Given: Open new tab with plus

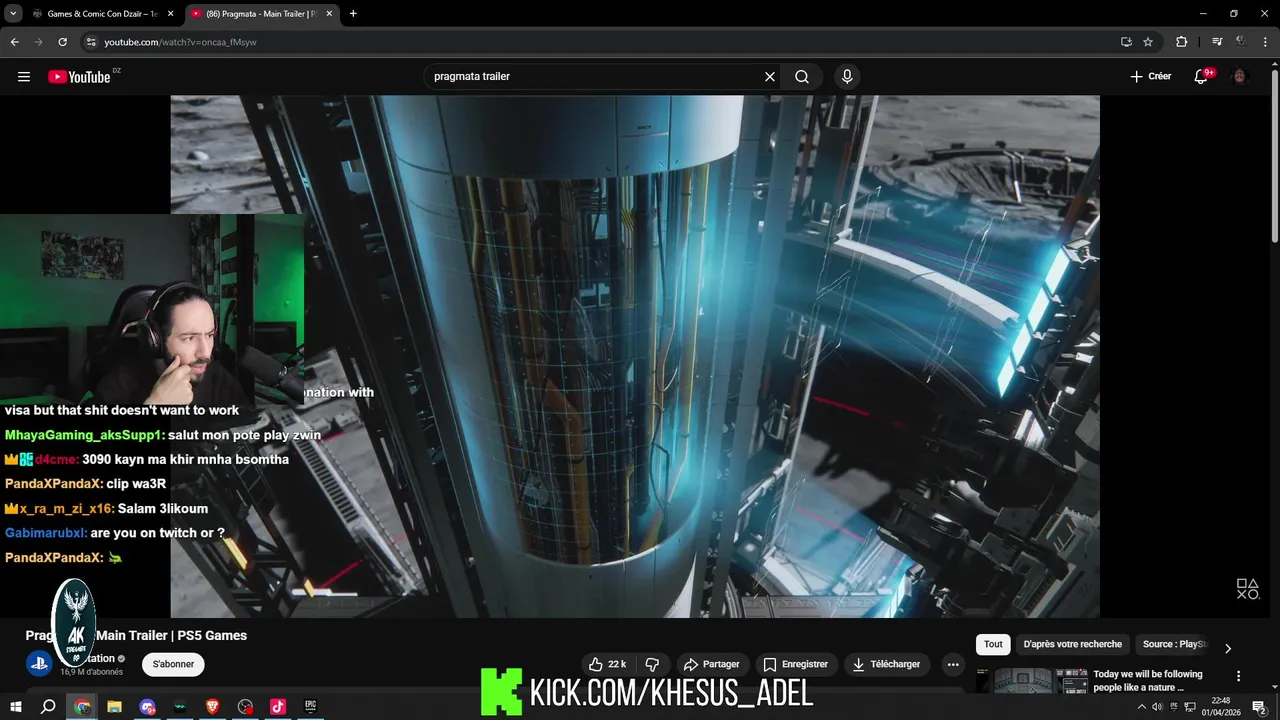Looking at the screenshot, I should (353, 14).
